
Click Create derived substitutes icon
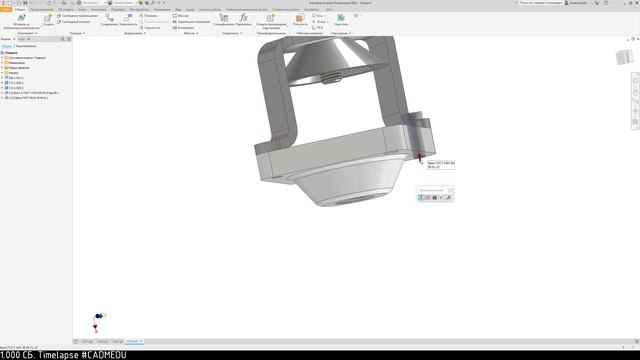[x=271, y=18]
